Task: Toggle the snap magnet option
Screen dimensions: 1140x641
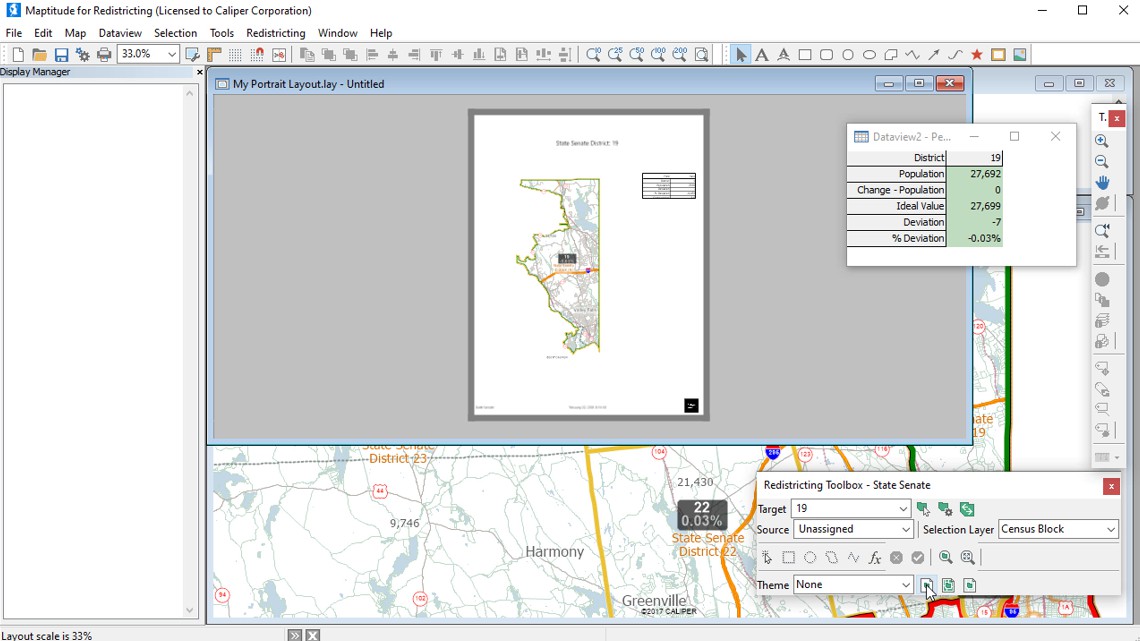Action: coord(257,55)
